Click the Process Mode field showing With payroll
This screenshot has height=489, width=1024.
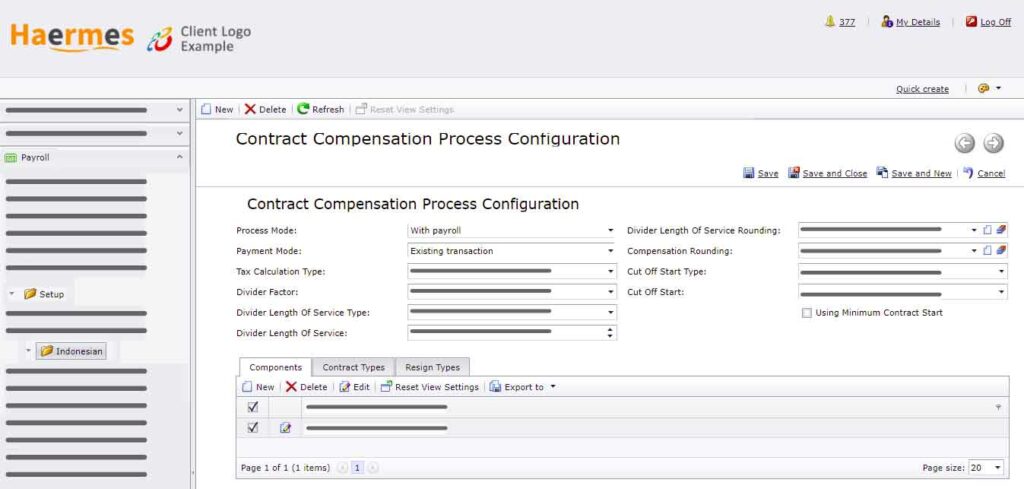click(x=511, y=230)
